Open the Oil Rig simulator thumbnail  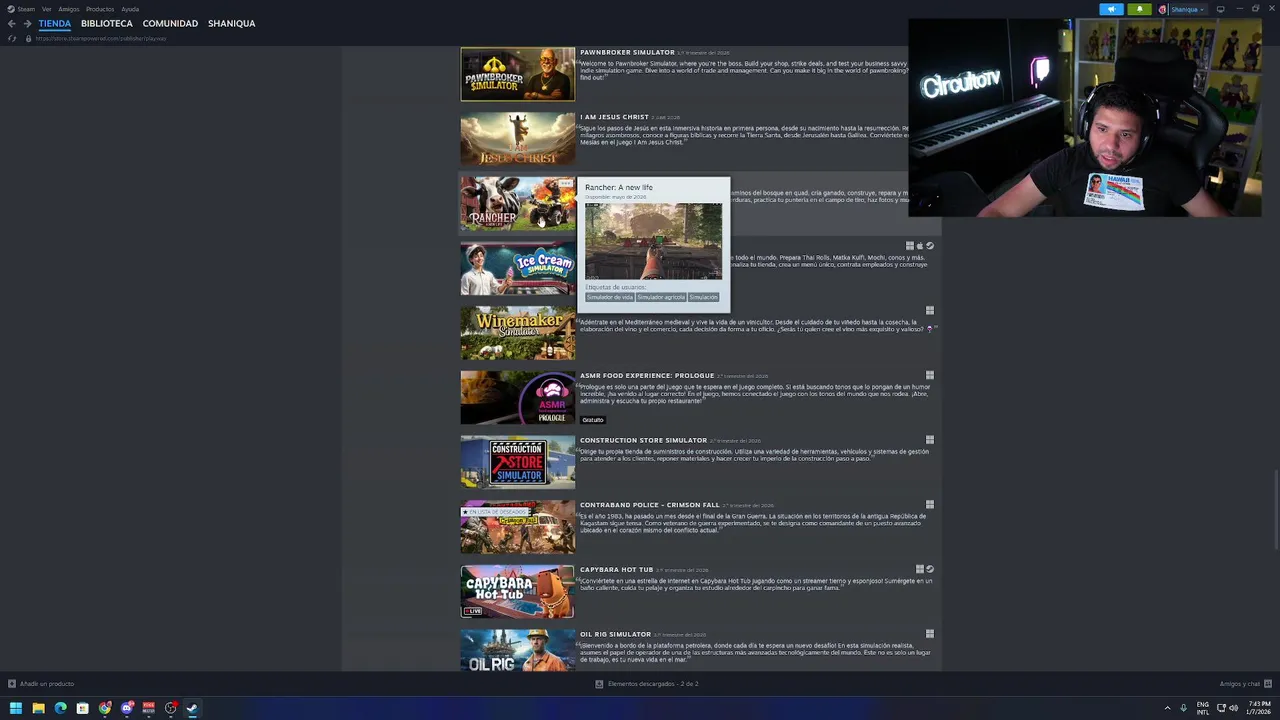[x=518, y=650]
